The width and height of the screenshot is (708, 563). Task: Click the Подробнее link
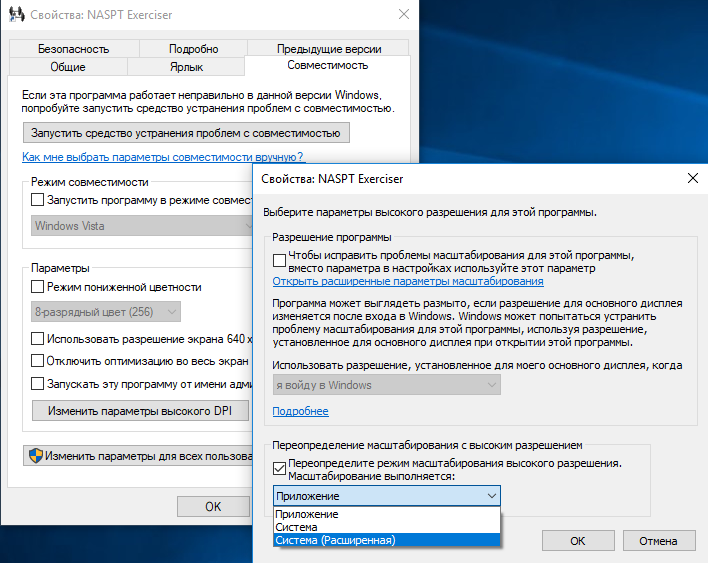coord(300,411)
